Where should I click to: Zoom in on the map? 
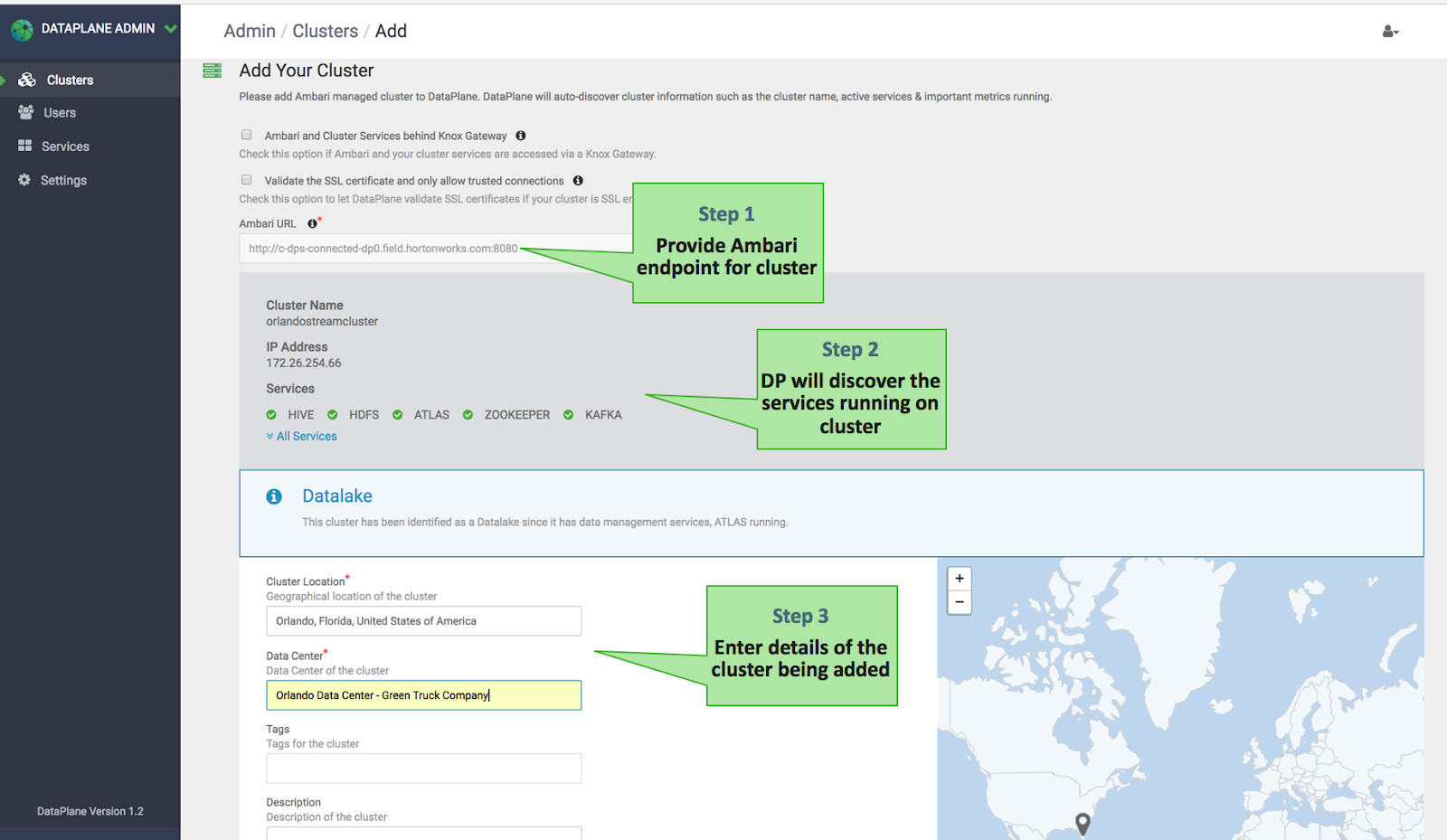(960, 579)
